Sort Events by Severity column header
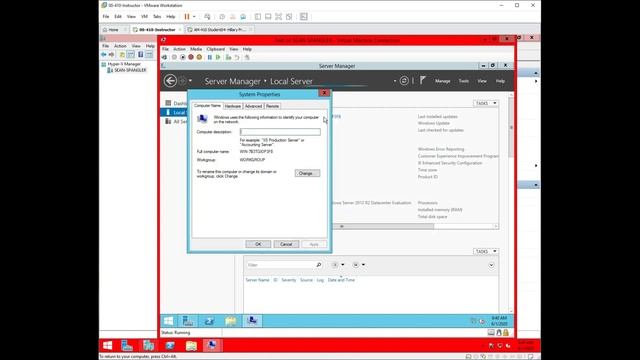Image resolution: width=640 pixels, height=360 pixels. click(289, 280)
